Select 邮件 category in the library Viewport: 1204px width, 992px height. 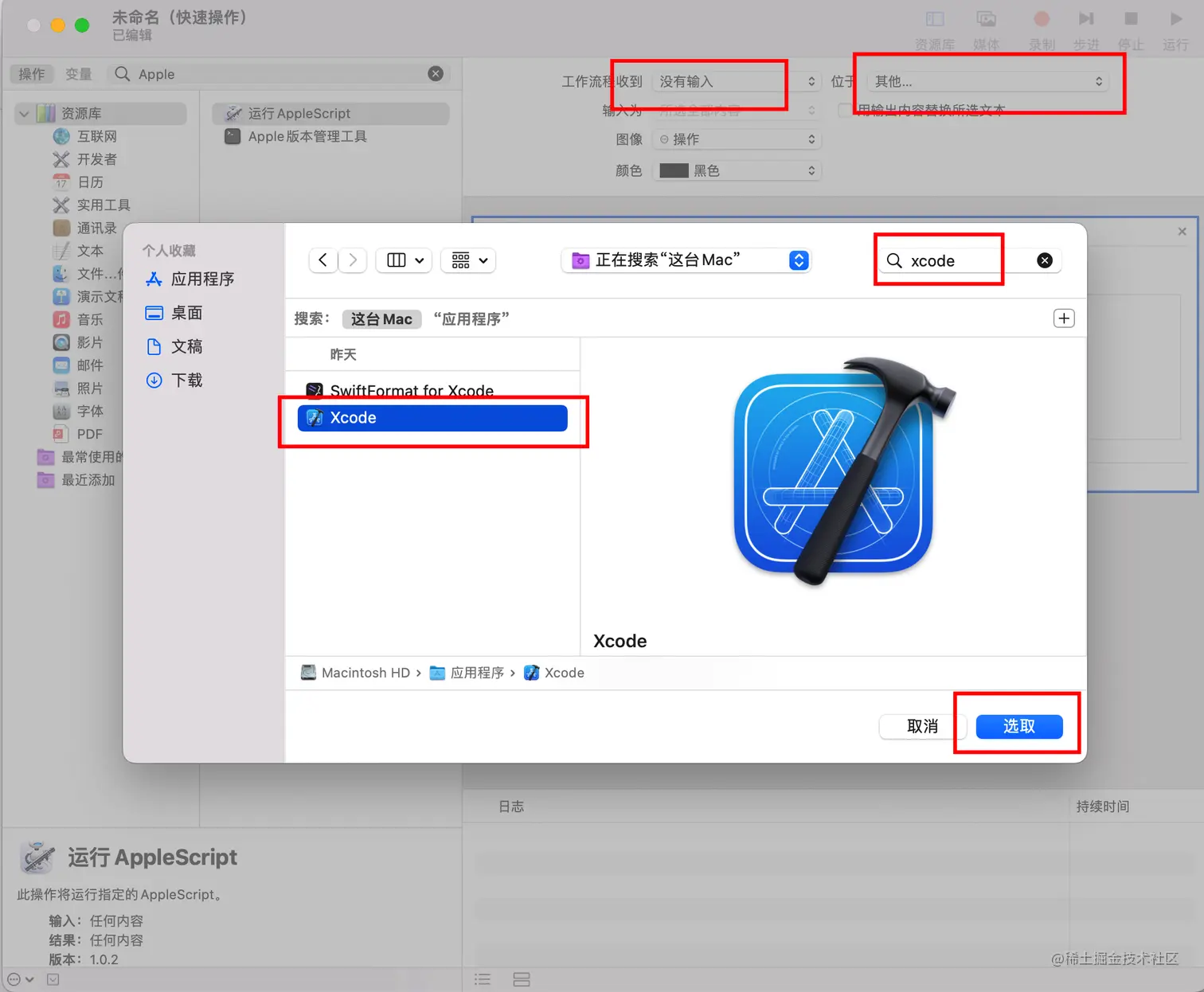tap(79, 365)
